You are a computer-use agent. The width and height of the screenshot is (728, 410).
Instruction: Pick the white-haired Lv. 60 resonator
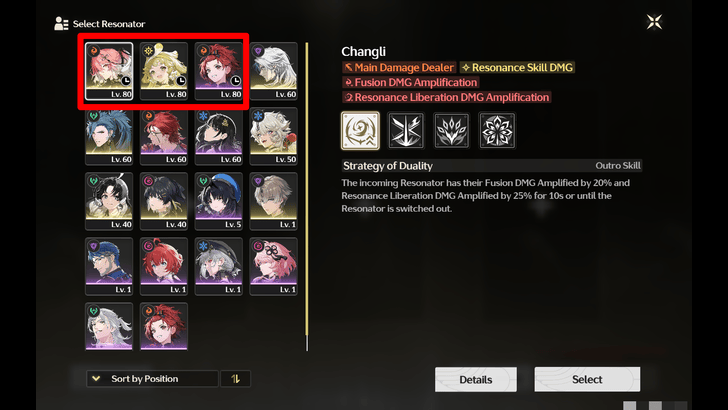(273, 71)
